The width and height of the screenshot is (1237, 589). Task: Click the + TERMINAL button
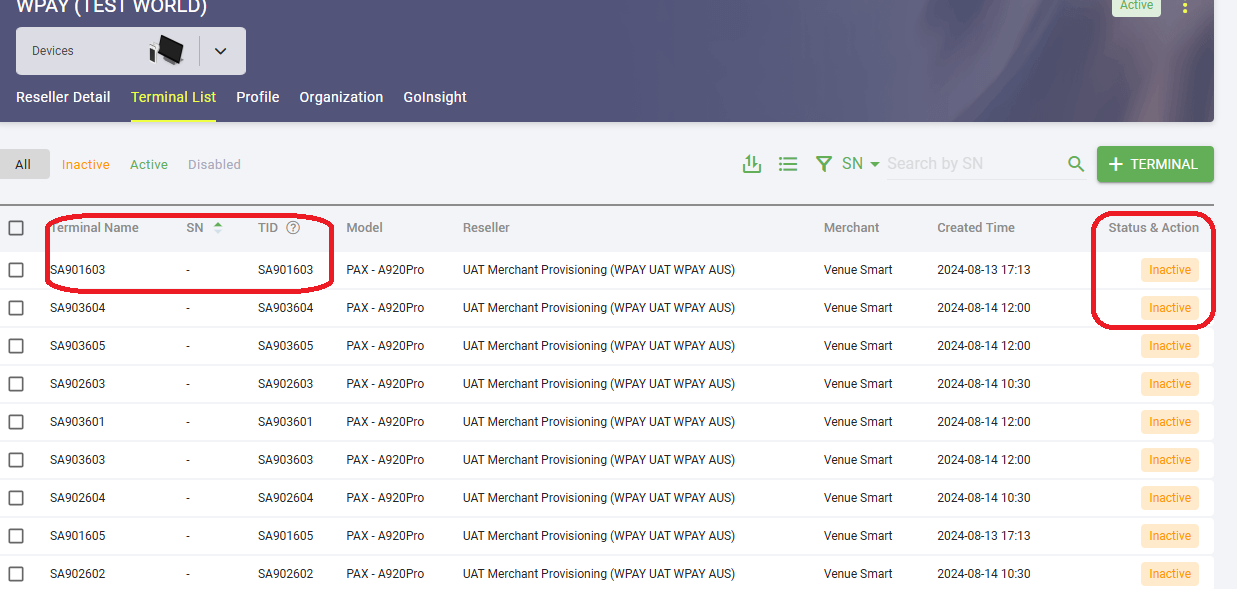coord(1155,164)
